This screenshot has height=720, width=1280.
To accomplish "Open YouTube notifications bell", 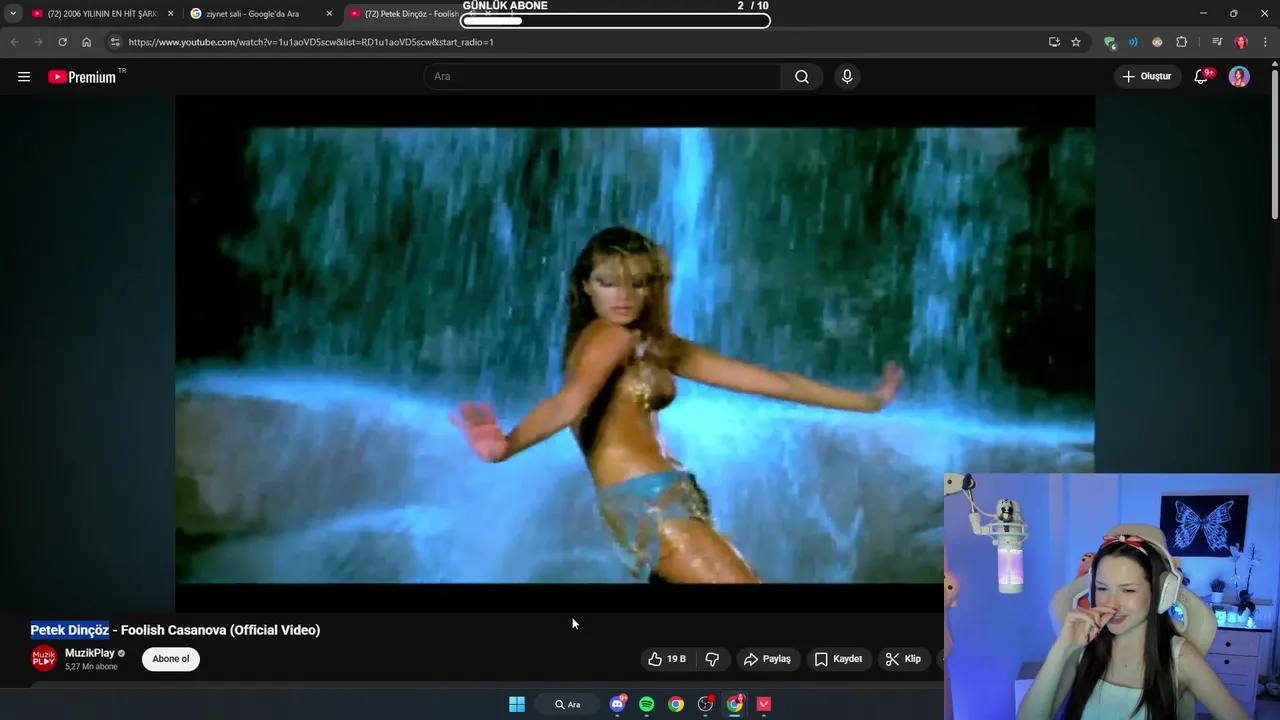I will (1202, 77).
